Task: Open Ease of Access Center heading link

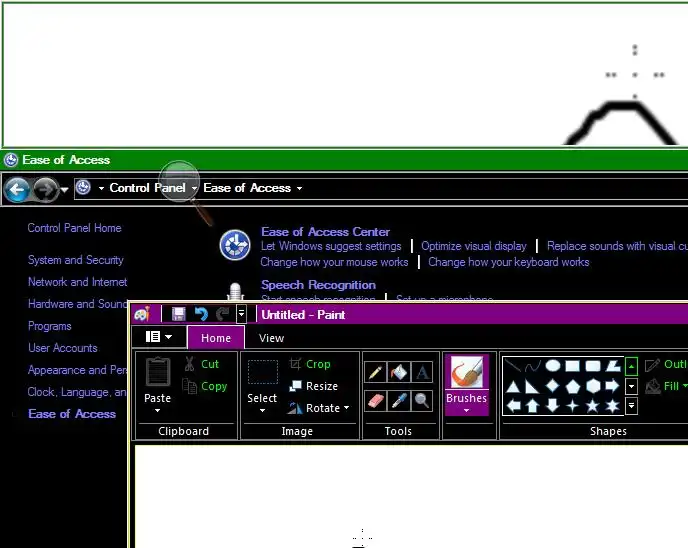Action: click(326, 232)
